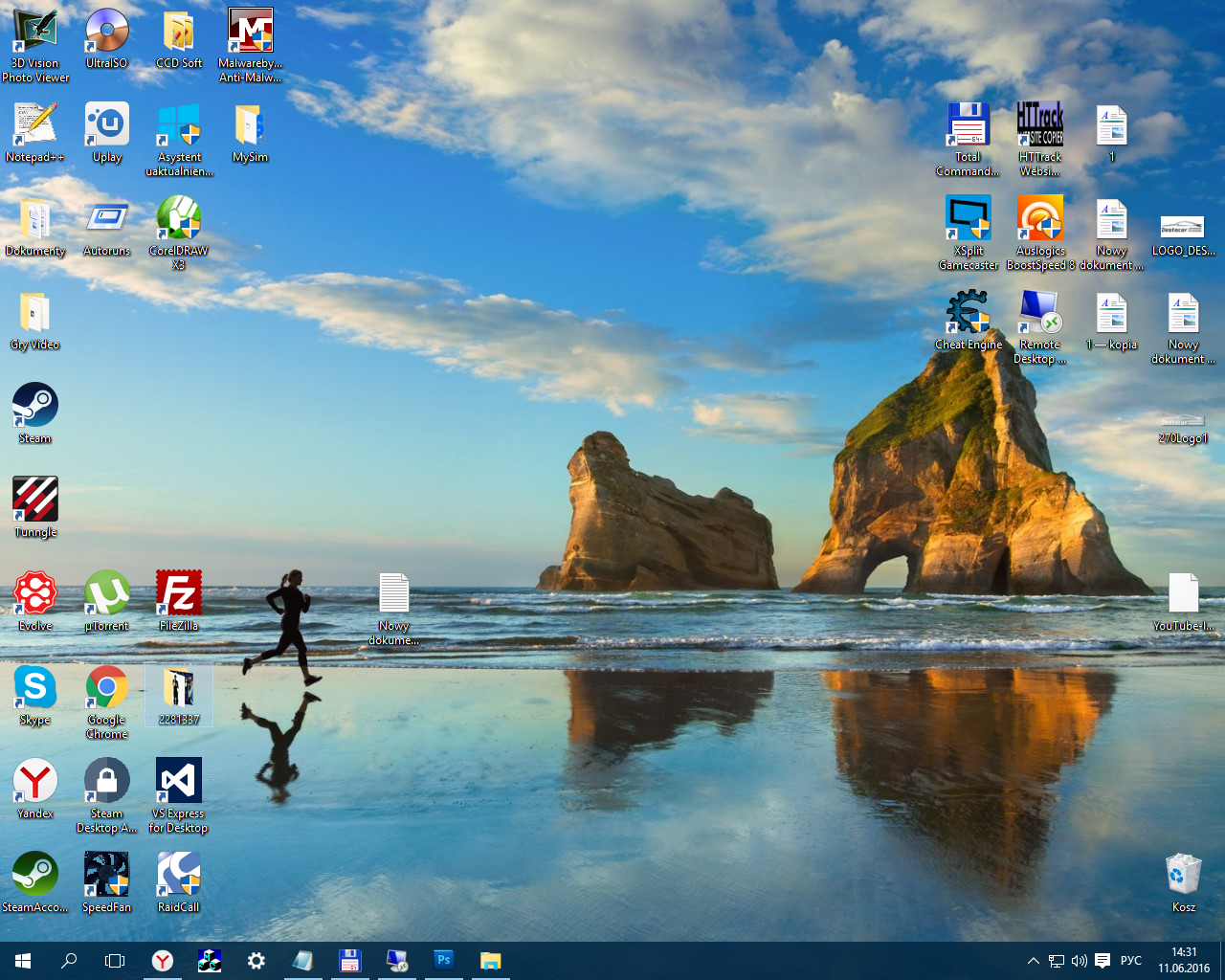Select the Evolve shortcut
Image resolution: width=1225 pixels, height=980 pixels.
(35, 601)
